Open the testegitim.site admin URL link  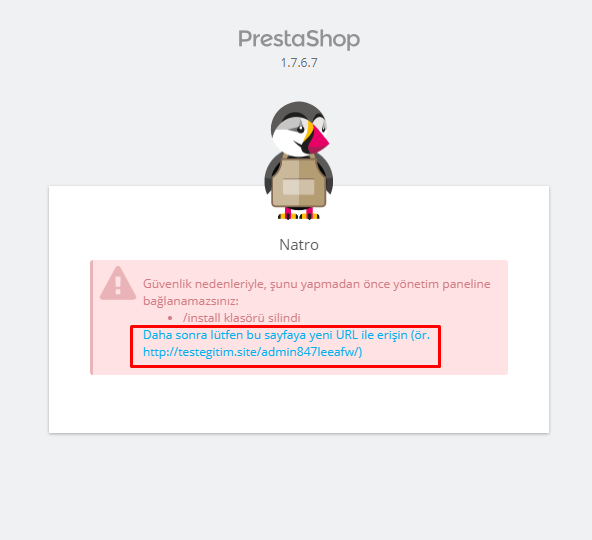253,352
